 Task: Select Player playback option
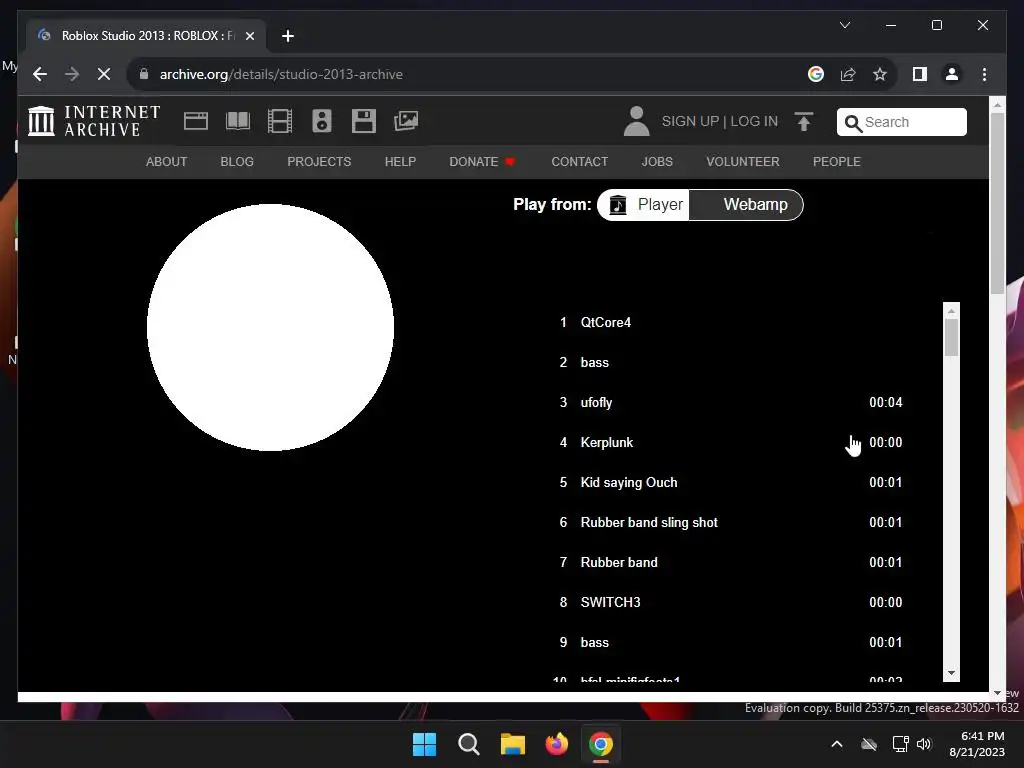645,205
